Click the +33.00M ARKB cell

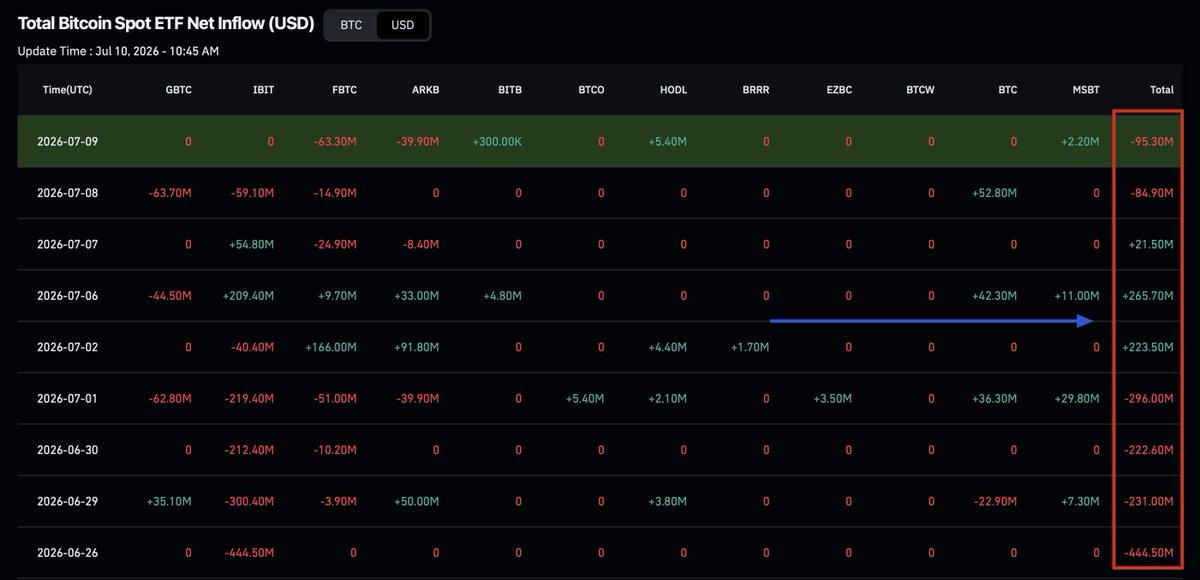416,296
